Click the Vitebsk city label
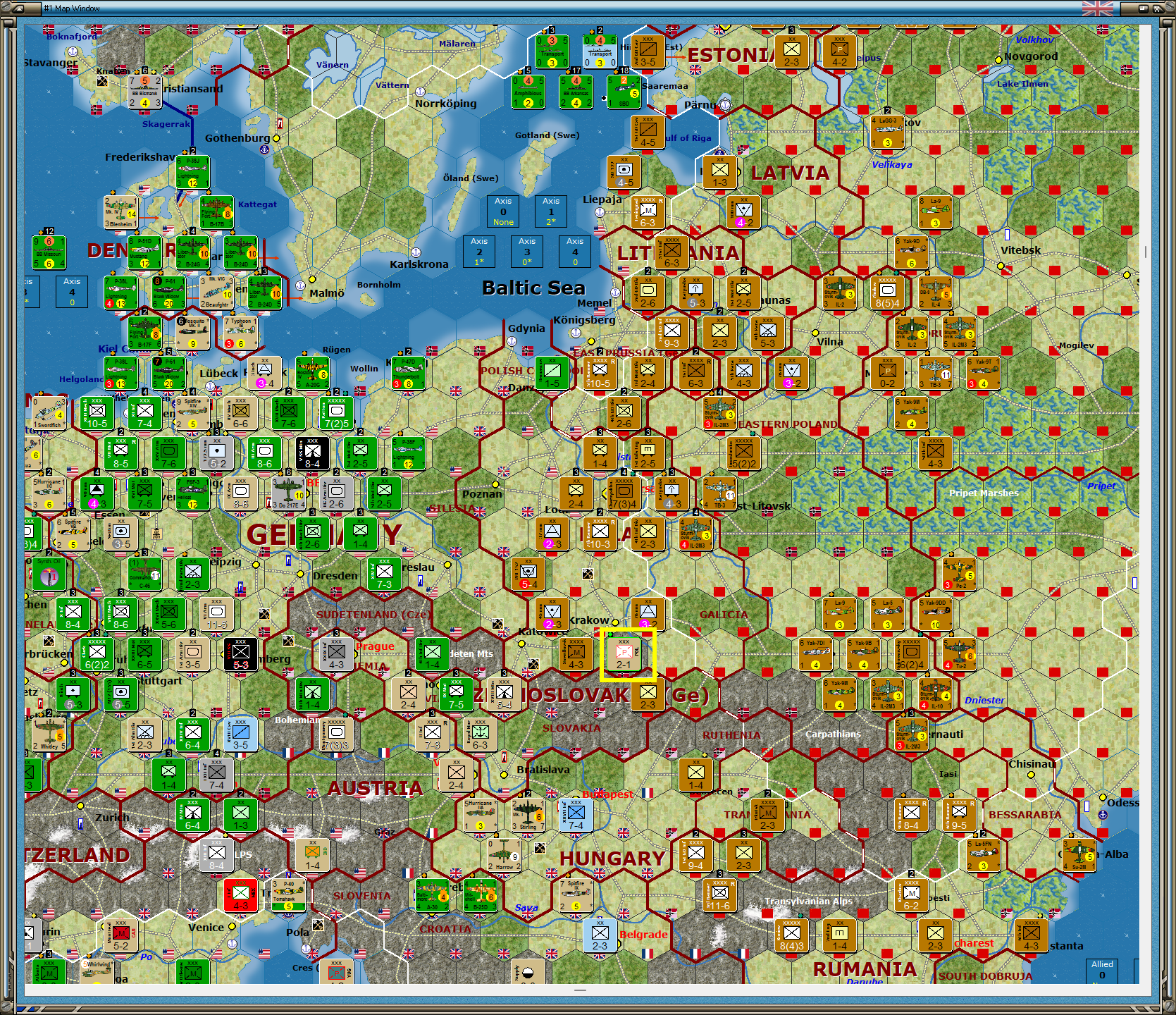This screenshot has width=1176, height=1015. click(1020, 250)
